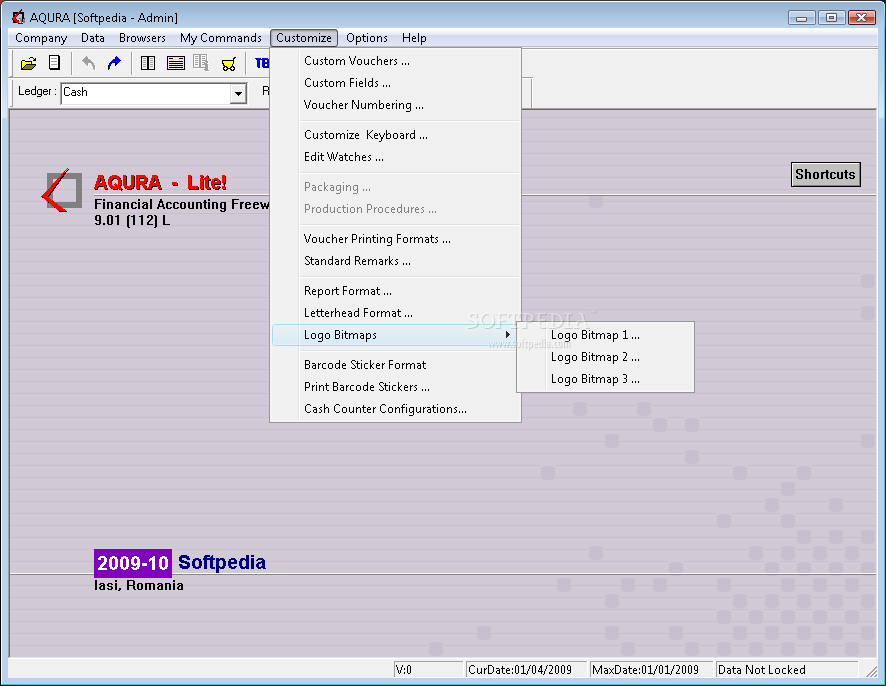Click the two-column ledger book icon

(148, 63)
